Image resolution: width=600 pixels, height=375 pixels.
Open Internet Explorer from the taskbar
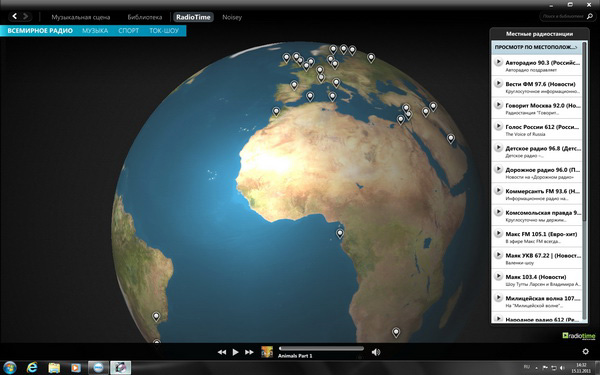coord(32,368)
